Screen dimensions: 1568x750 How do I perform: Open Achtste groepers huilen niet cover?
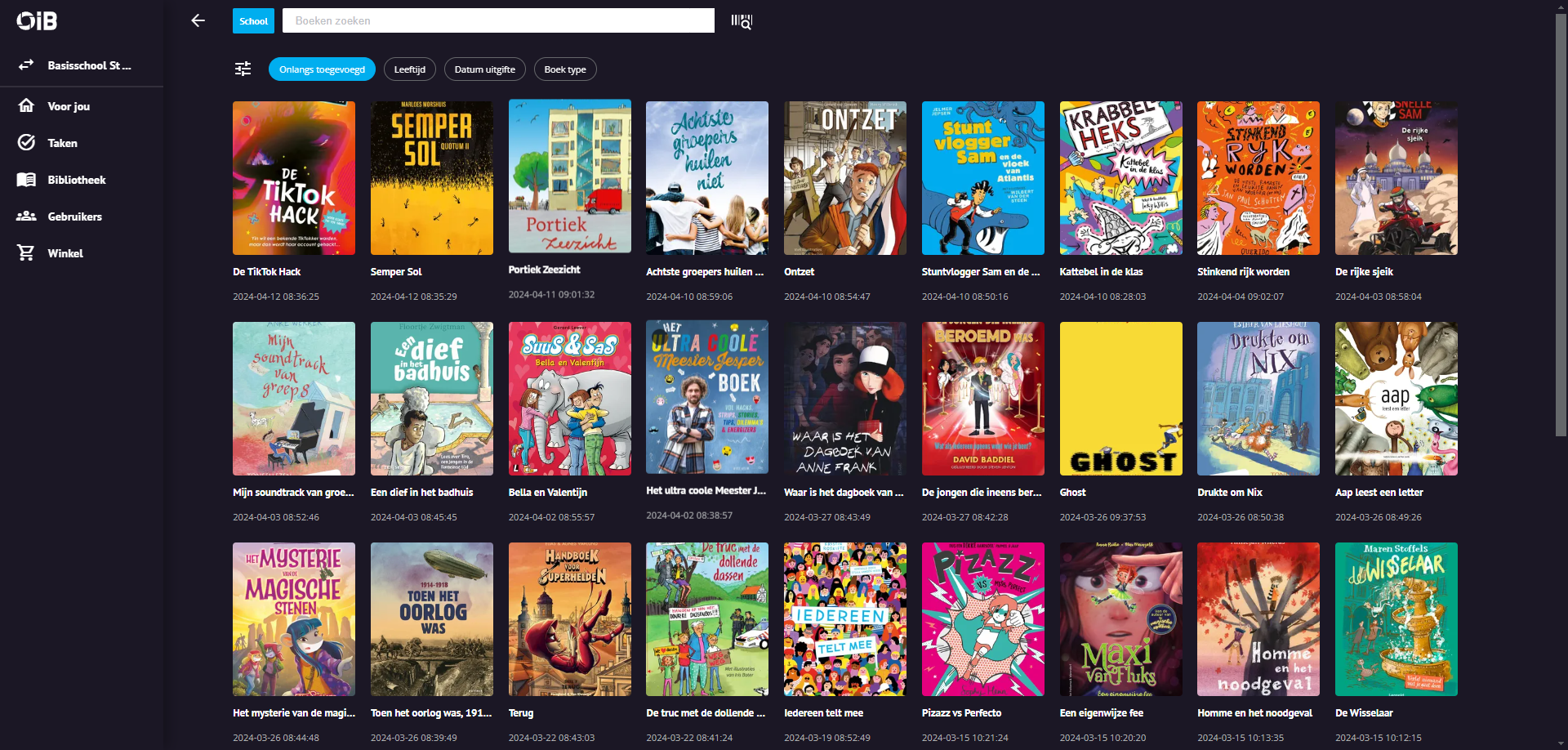point(707,178)
